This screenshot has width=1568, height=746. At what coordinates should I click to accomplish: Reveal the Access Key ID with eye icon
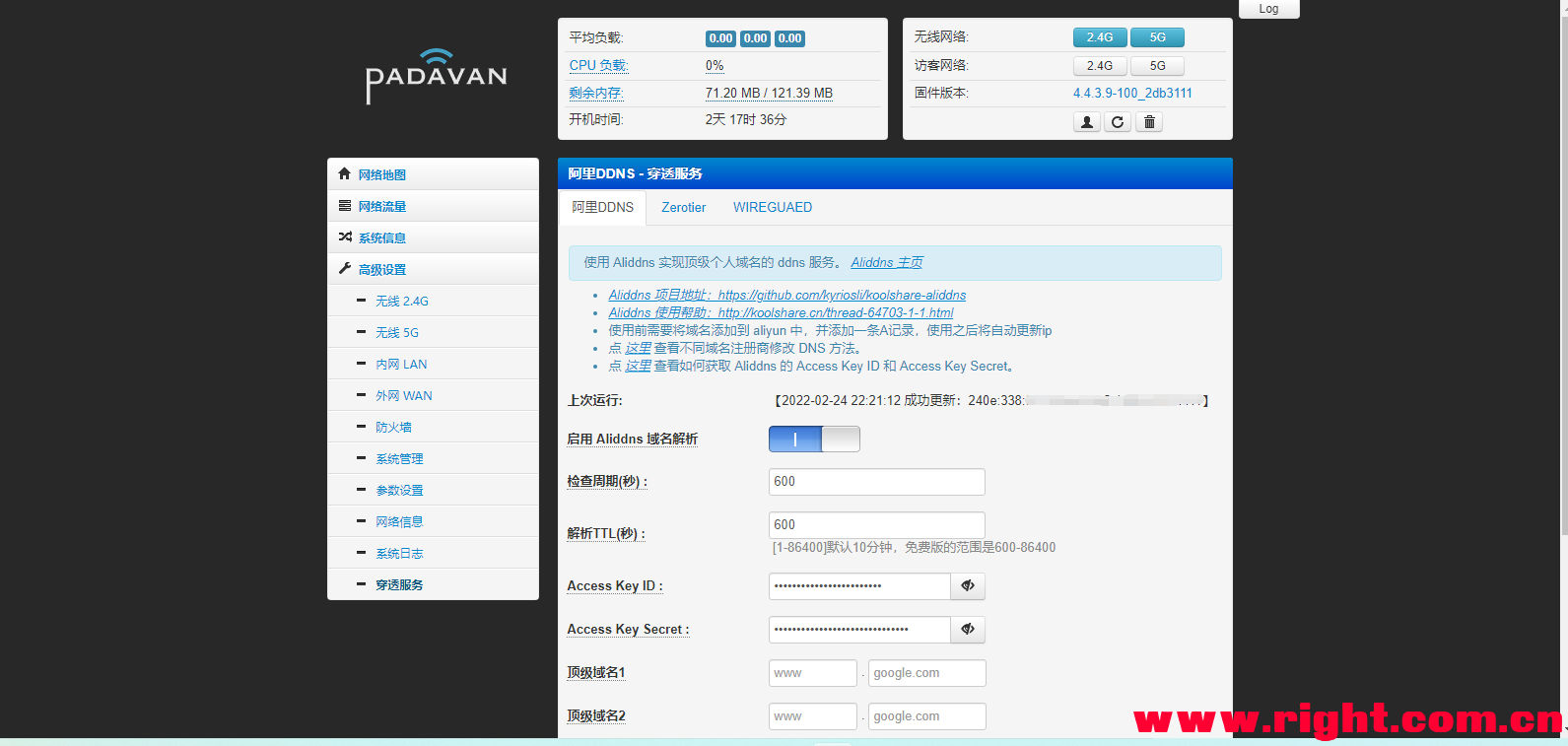[x=968, y=586]
